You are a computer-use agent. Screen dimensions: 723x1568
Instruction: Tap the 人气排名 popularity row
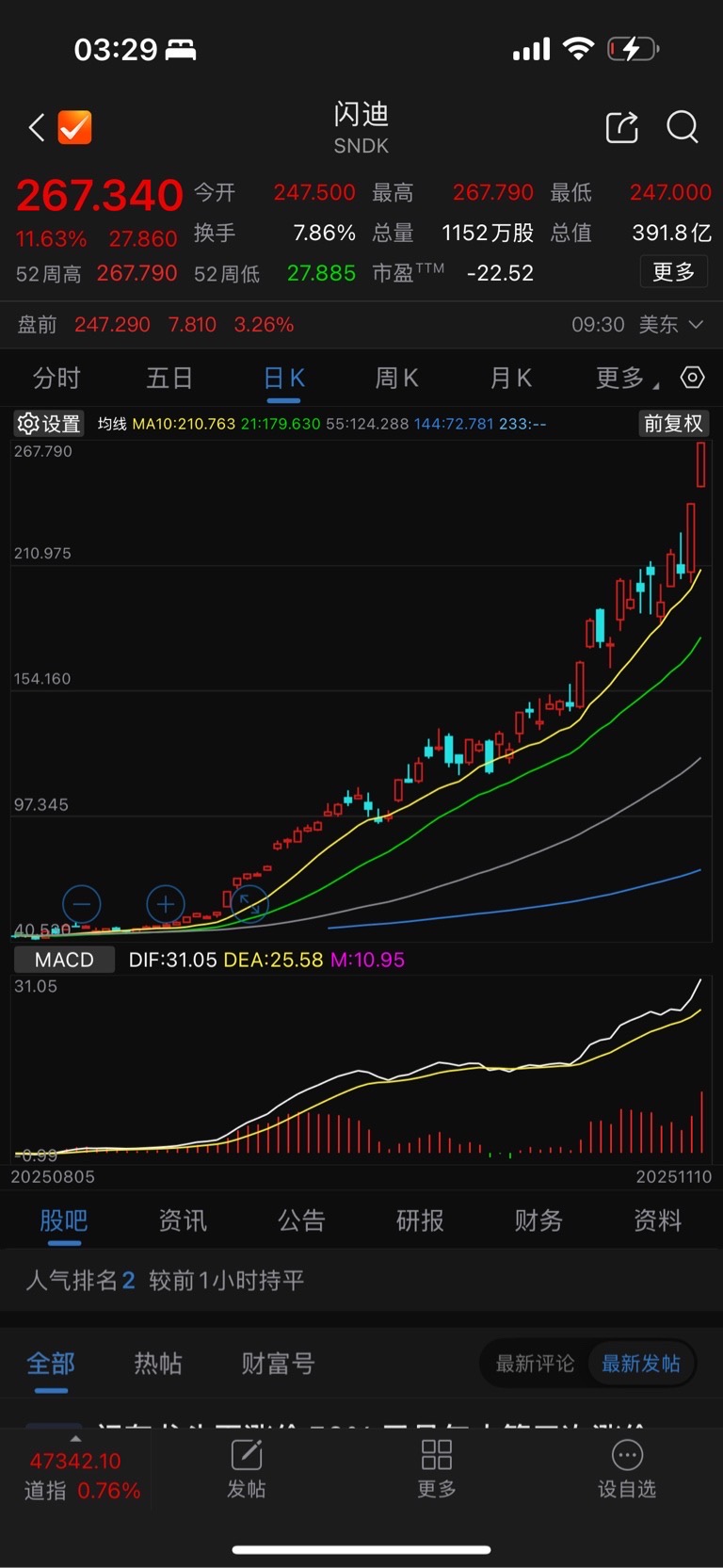click(361, 1280)
